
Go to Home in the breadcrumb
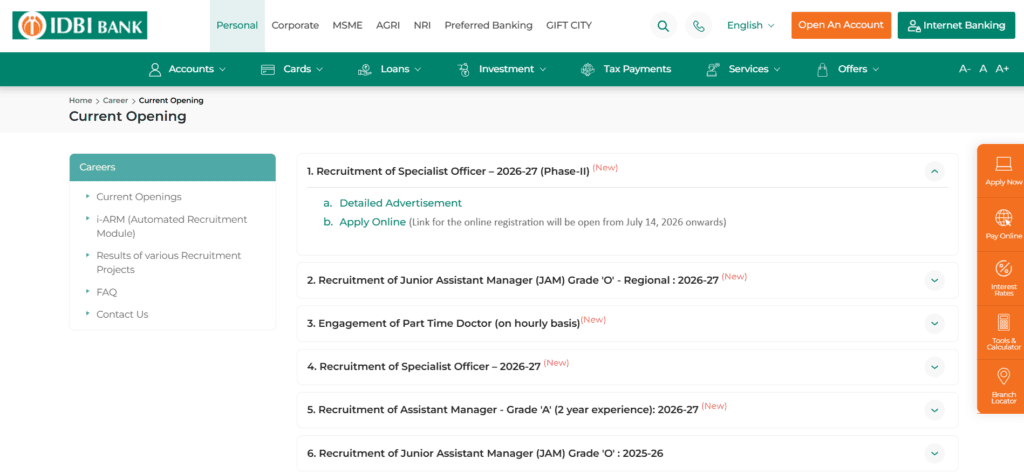click(x=80, y=101)
